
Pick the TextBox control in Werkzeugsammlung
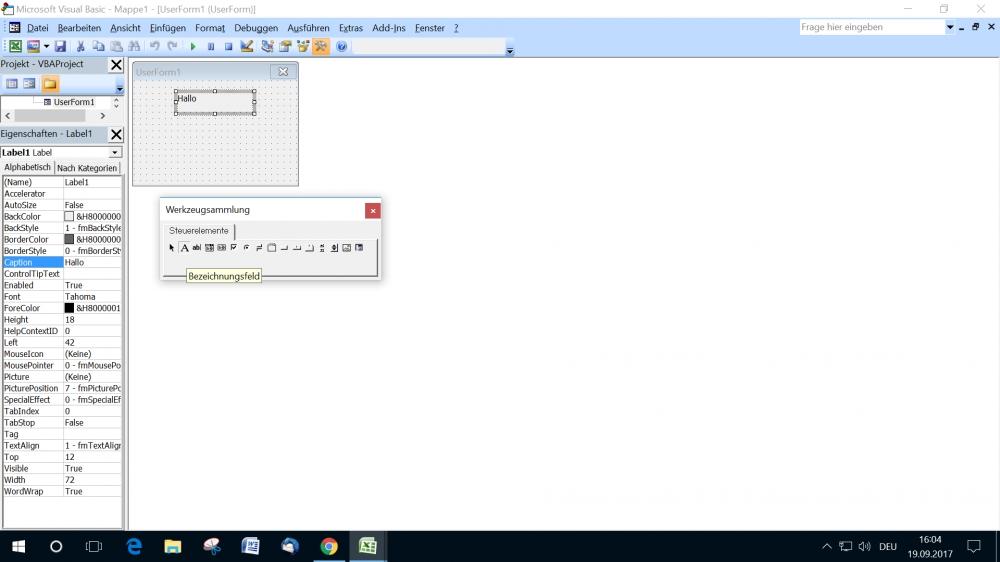click(x=197, y=248)
